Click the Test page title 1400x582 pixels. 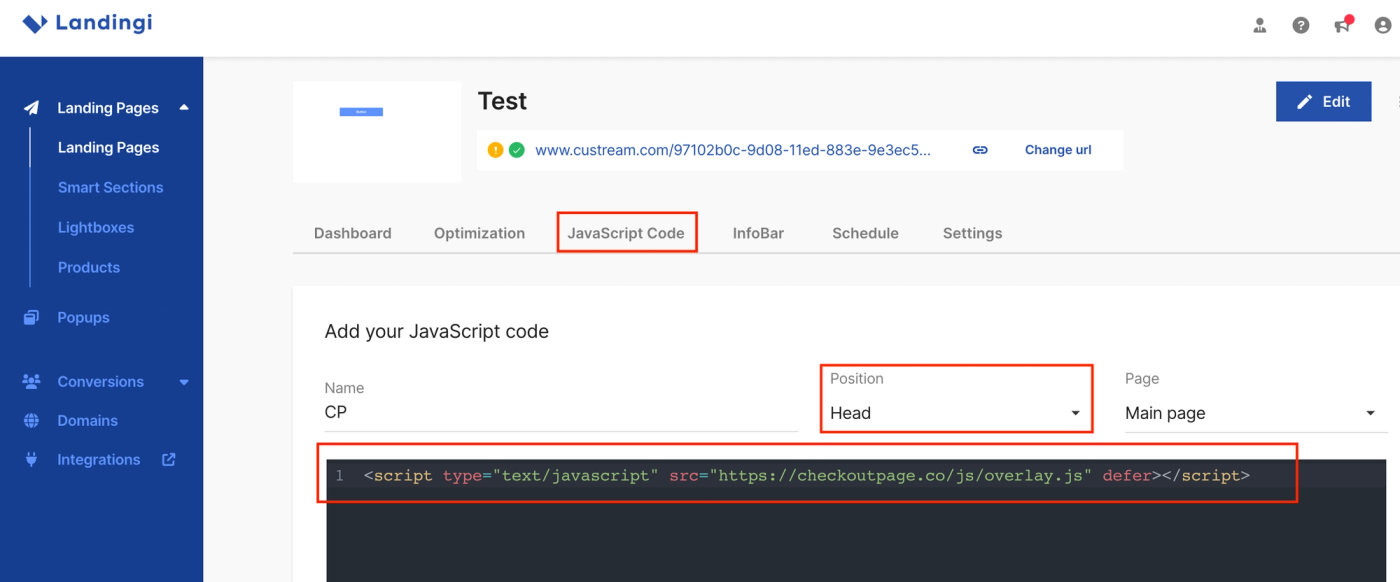click(x=502, y=101)
